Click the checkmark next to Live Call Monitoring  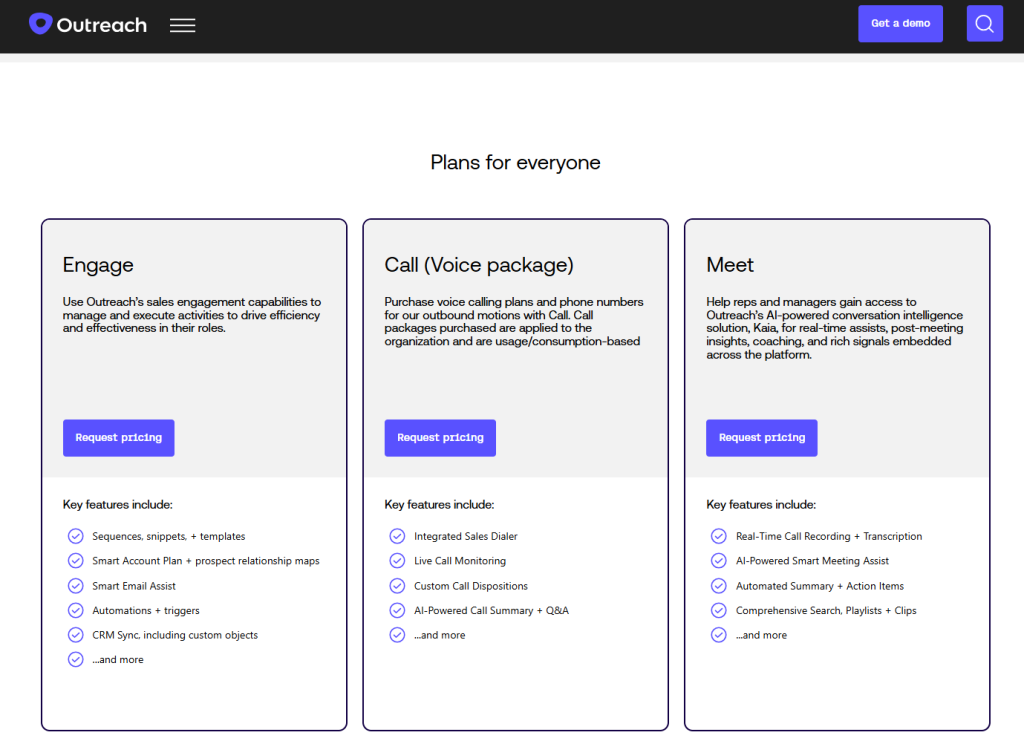click(397, 561)
